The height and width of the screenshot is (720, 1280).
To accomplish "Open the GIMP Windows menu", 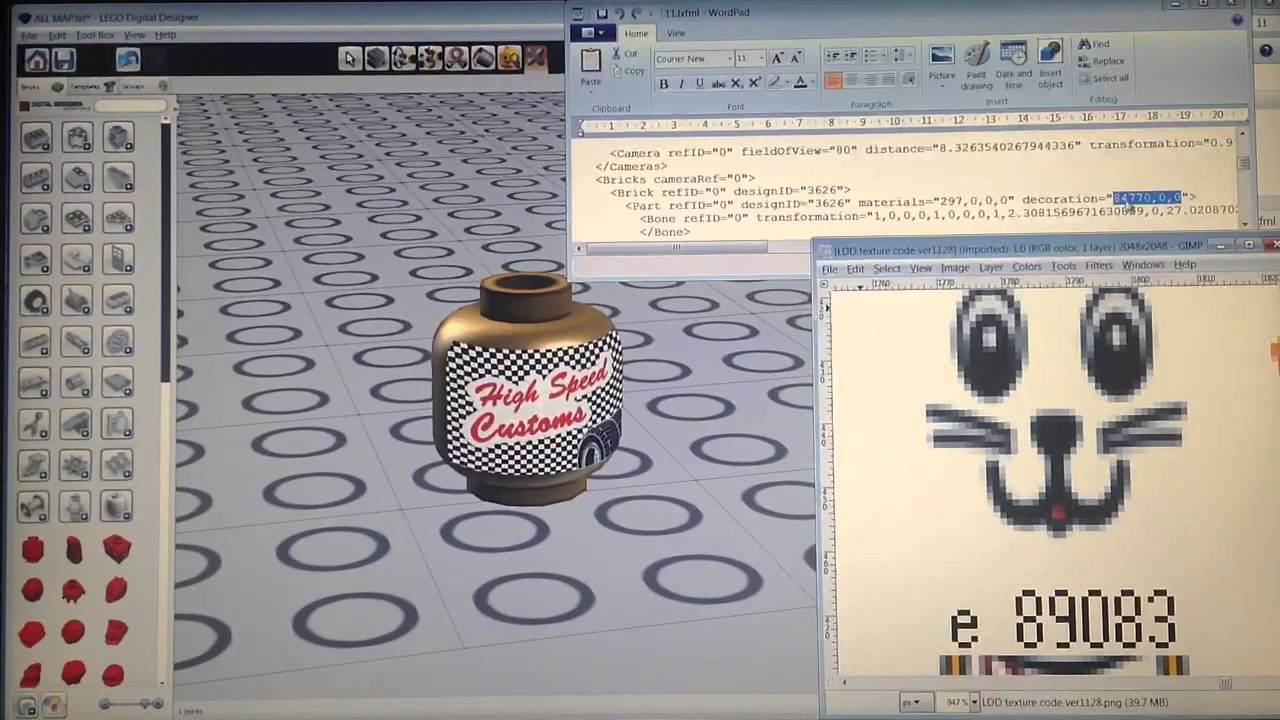I will click(x=1143, y=265).
